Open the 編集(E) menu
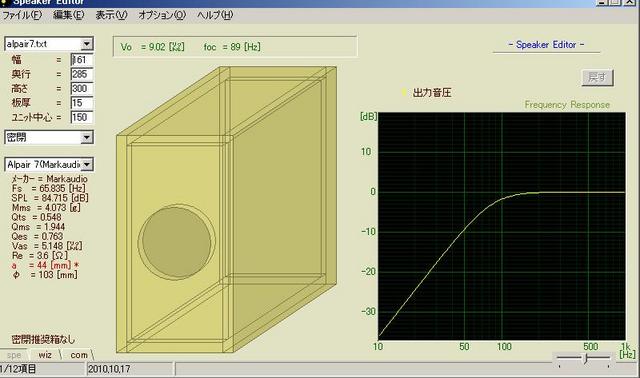The height and width of the screenshot is (378, 640). [69, 15]
